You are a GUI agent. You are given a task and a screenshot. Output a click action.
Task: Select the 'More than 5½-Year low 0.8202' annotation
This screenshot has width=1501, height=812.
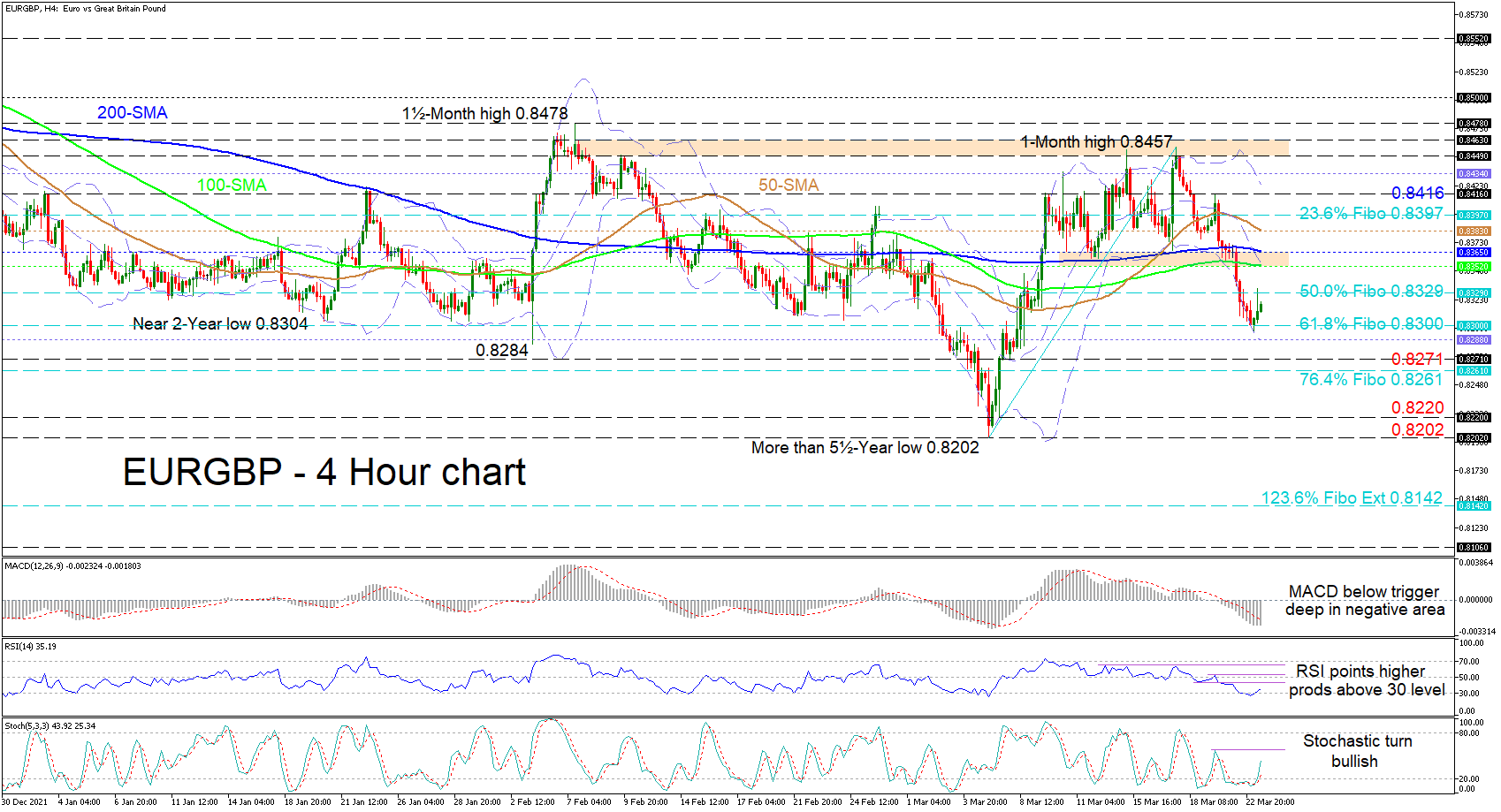(865, 447)
